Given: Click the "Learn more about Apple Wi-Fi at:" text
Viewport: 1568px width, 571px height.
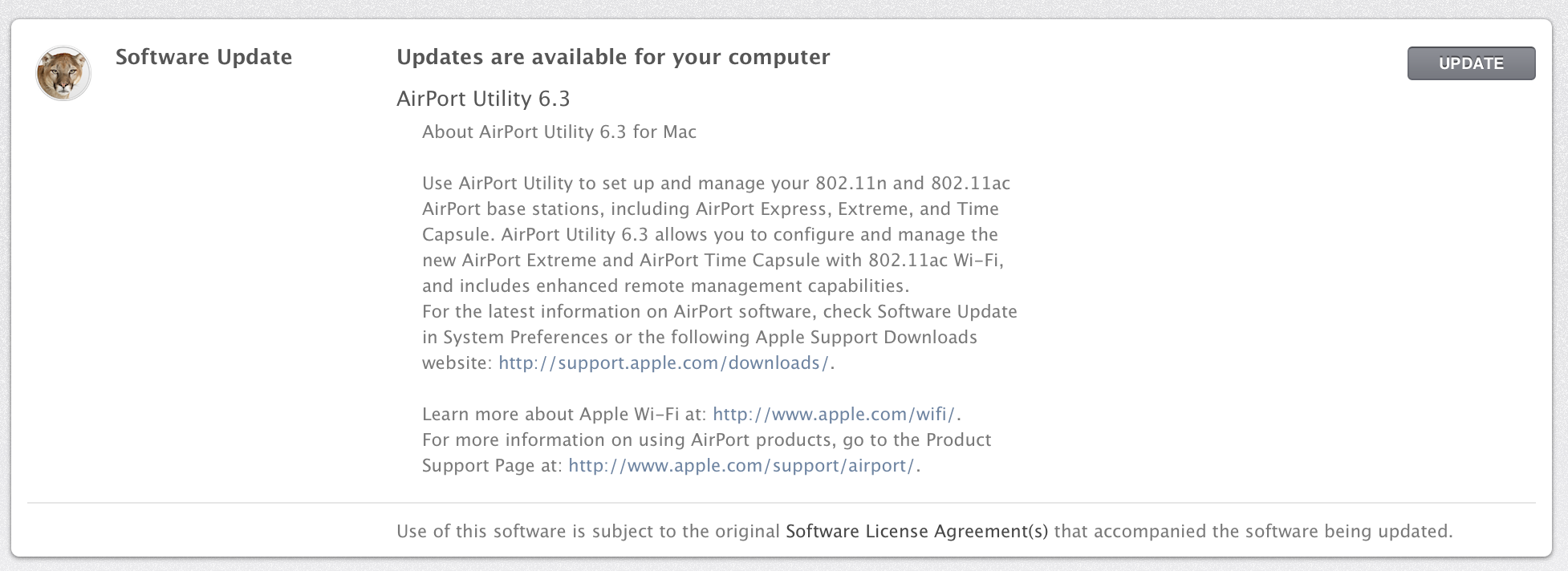Looking at the screenshot, I should coord(564,415).
